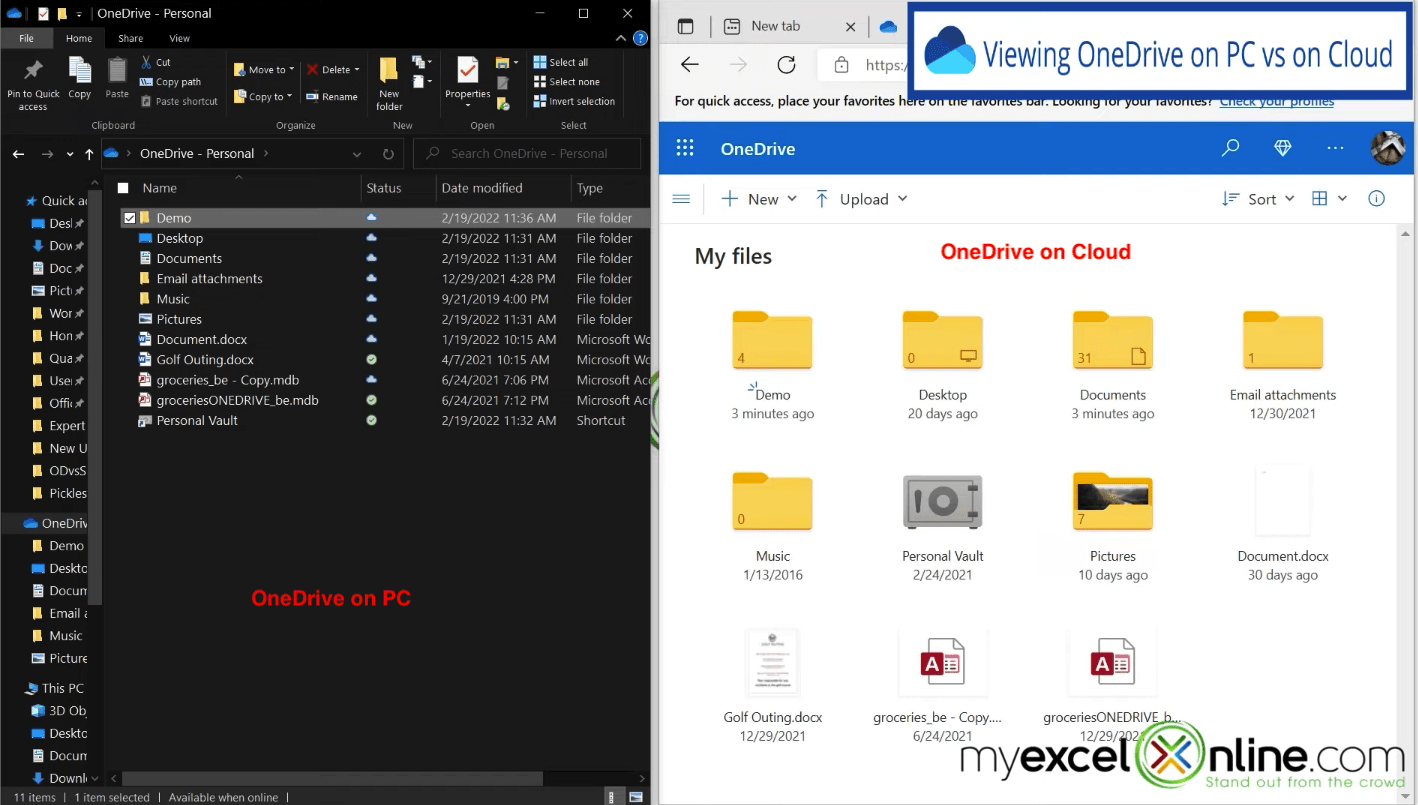The height and width of the screenshot is (805, 1418).
Task: Click the horizontal scrollbar in File Explorer
Action: [333, 778]
